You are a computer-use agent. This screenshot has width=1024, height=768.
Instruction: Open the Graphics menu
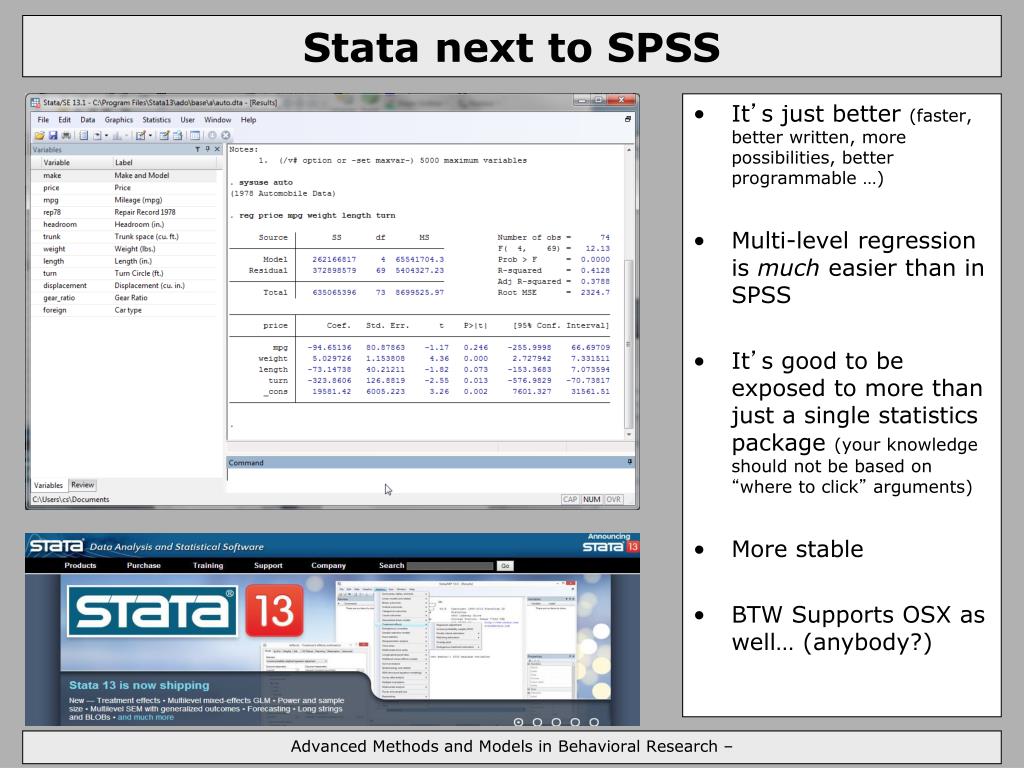[119, 120]
